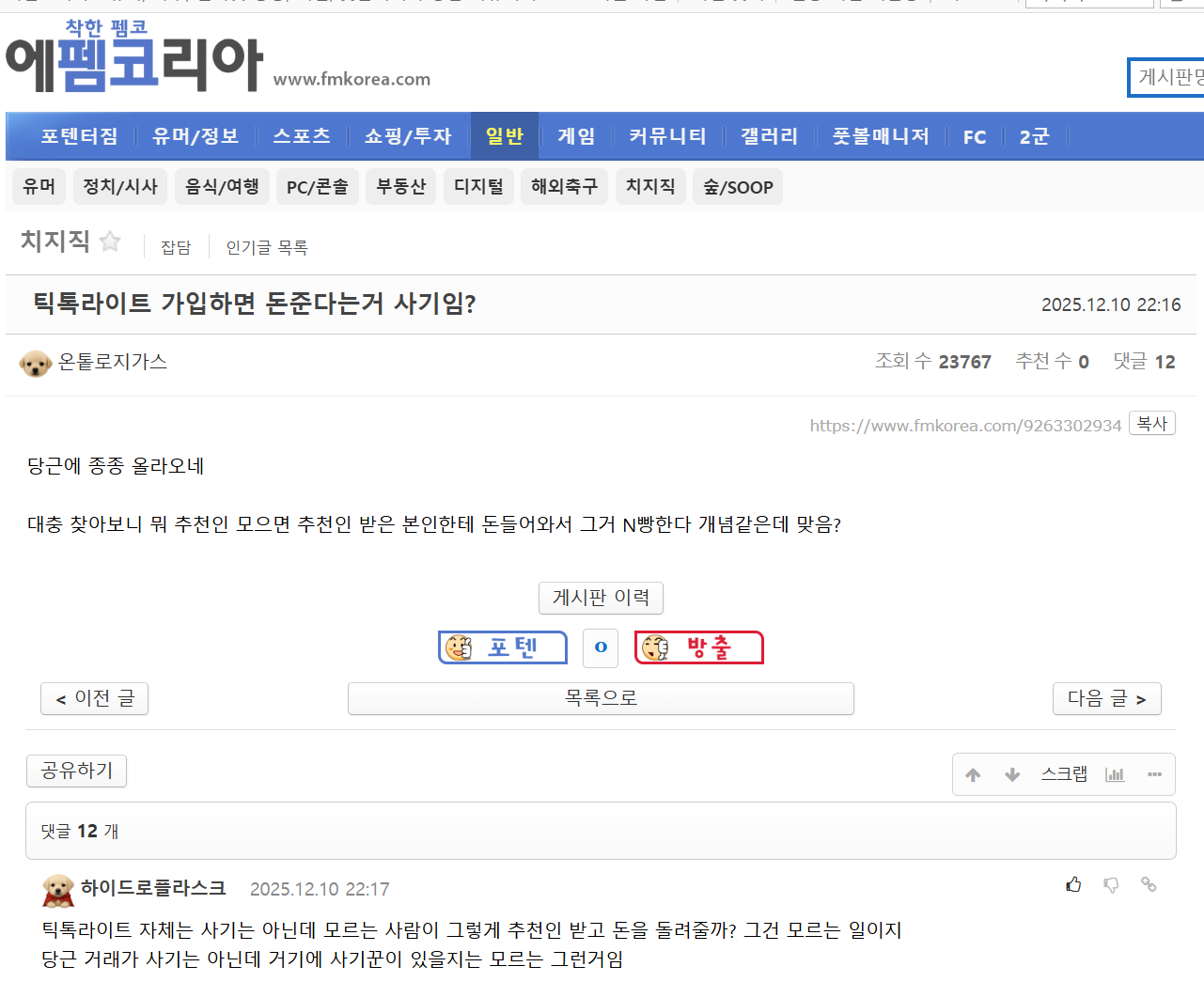Image resolution: width=1204 pixels, height=982 pixels.
Task: Click the thumbs-down emoticon on the 방출 button
Action: tap(655, 647)
